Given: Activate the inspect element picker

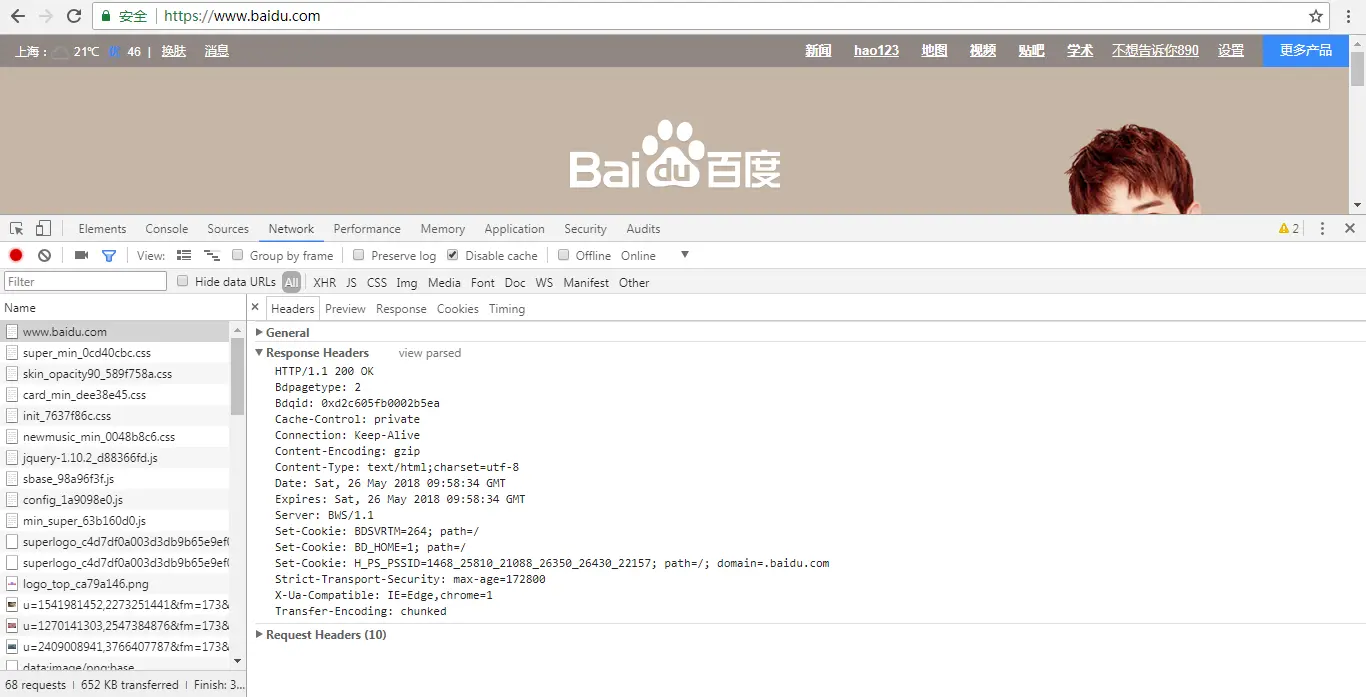Looking at the screenshot, I should pos(17,229).
